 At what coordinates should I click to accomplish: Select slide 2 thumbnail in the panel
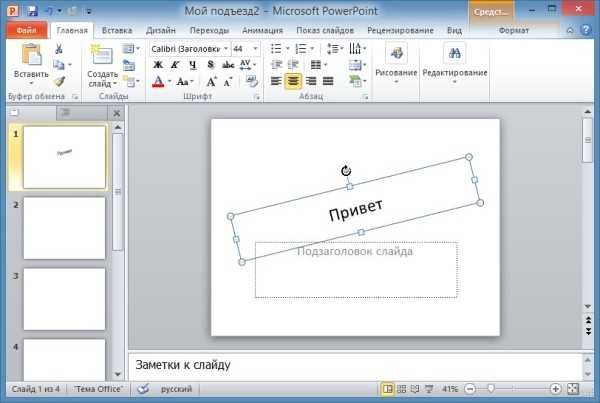(64, 228)
